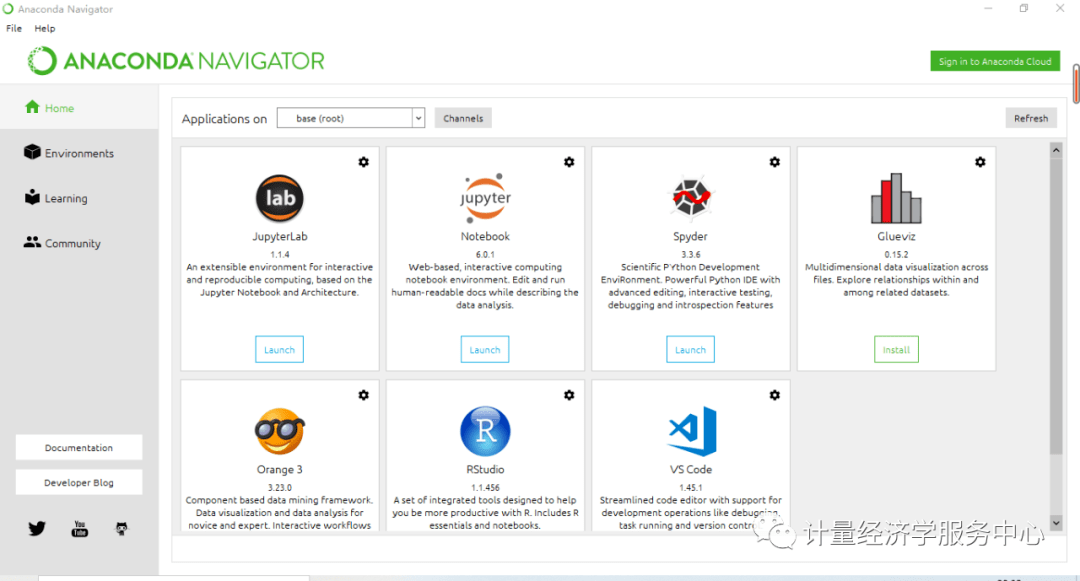
Task: Click the applications list scrollbar thumb
Action: pos(1056,306)
